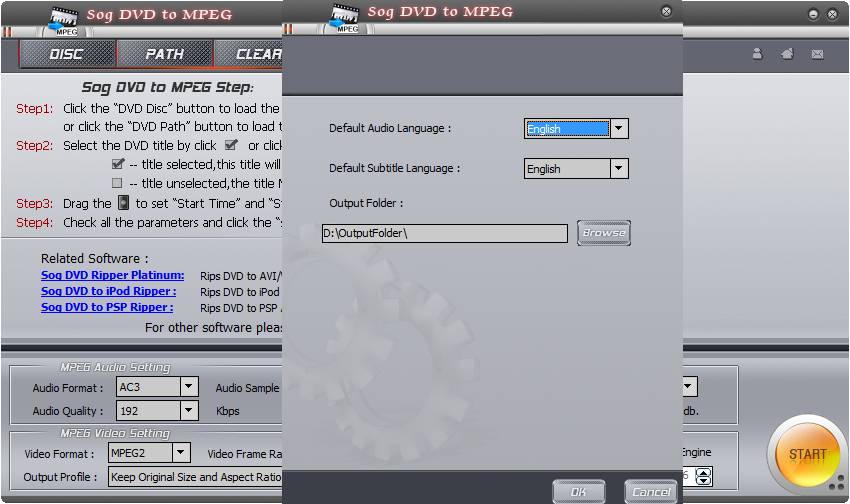850x504 pixels.
Task: Open the user registration icon in main window
Action: coord(757,54)
